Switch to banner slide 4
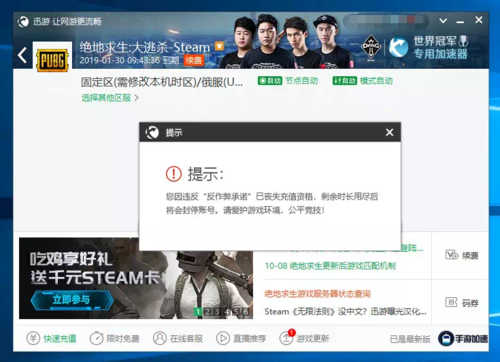Image resolution: width=500 pixels, height=362 pixels. click(227, 312)
